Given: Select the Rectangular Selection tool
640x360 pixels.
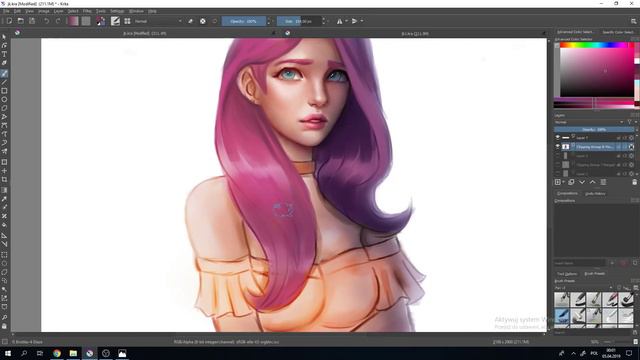Looking at the screenshot, I should click(x=4, y=255).
